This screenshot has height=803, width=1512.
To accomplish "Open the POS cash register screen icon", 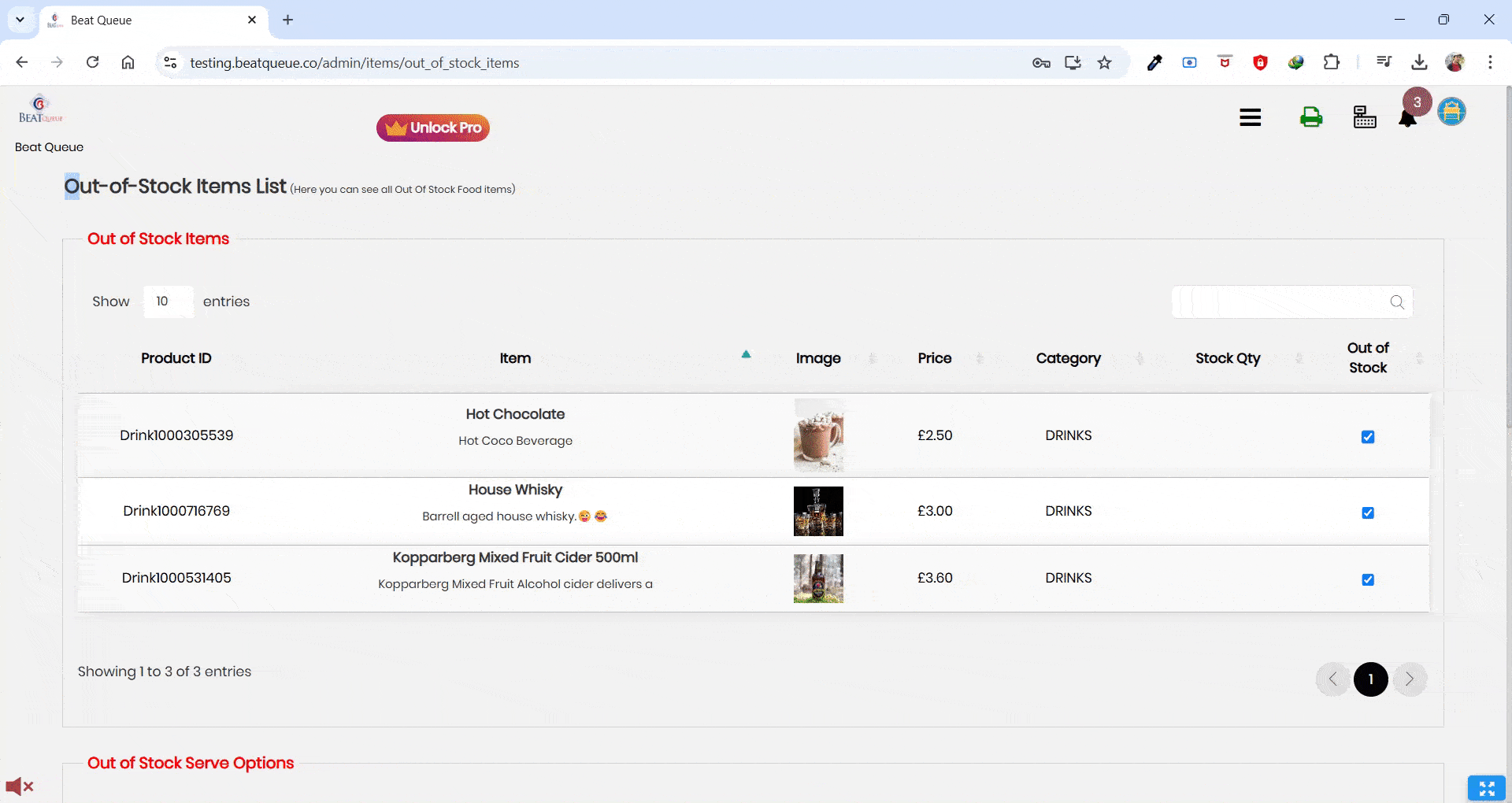I will pos(1365,117).
